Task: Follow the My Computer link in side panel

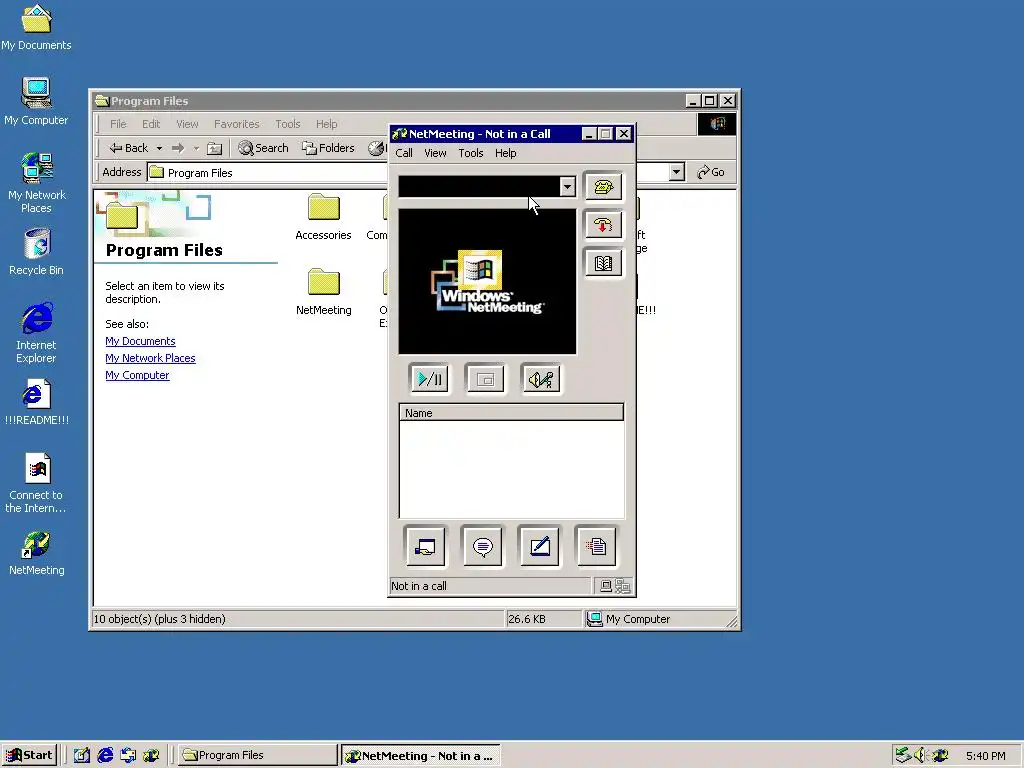Action: pyautogui.click(x=137, y=375)
